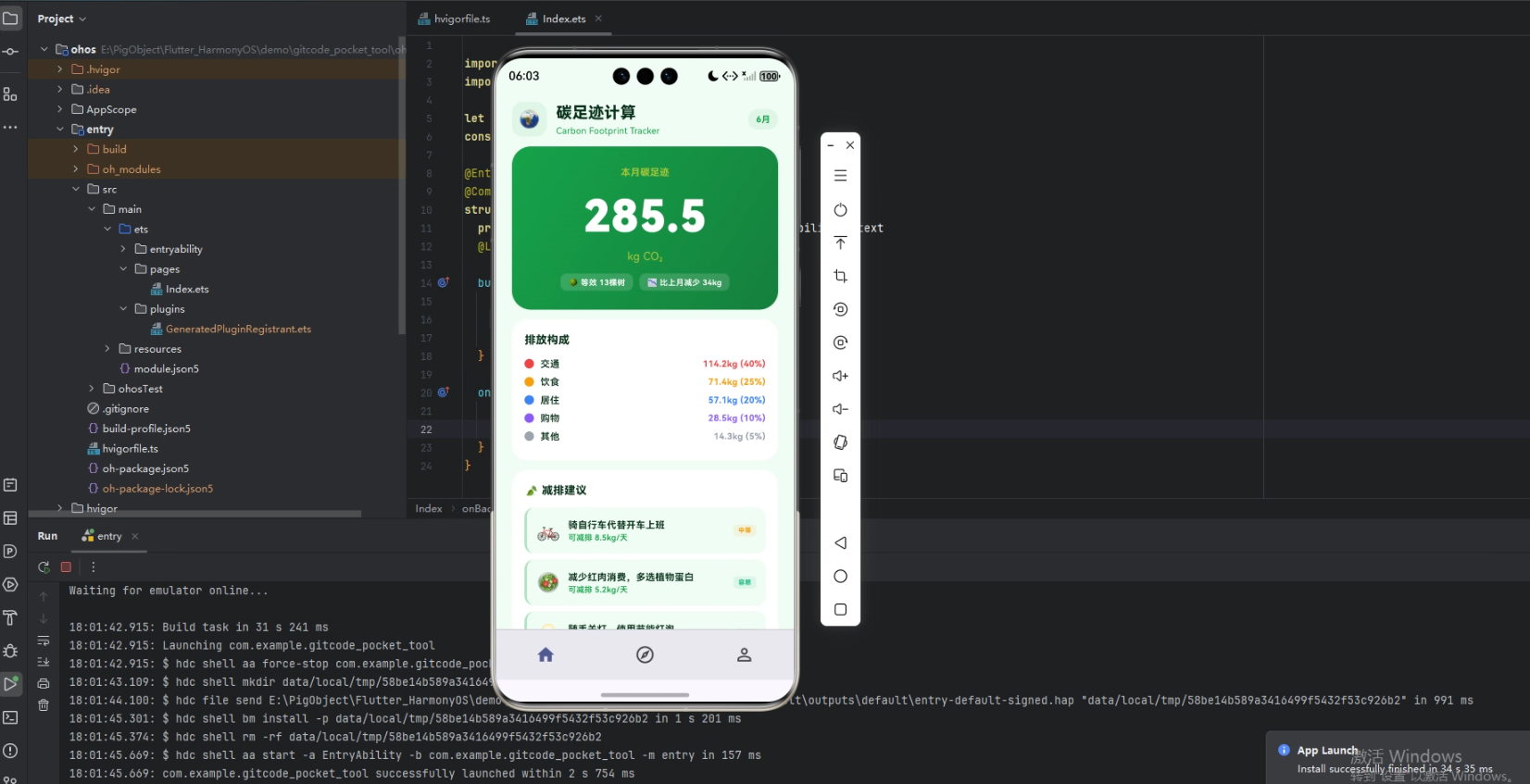The image size is (1530, 784).
Task: Open module.json5 in the tree
Action: coord(159,368)
